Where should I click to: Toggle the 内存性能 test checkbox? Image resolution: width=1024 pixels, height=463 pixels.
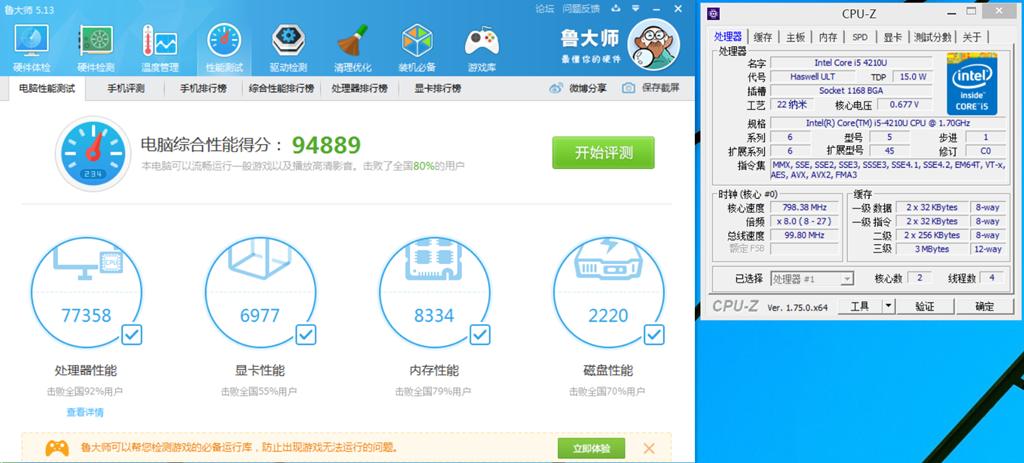coord(480,335)
